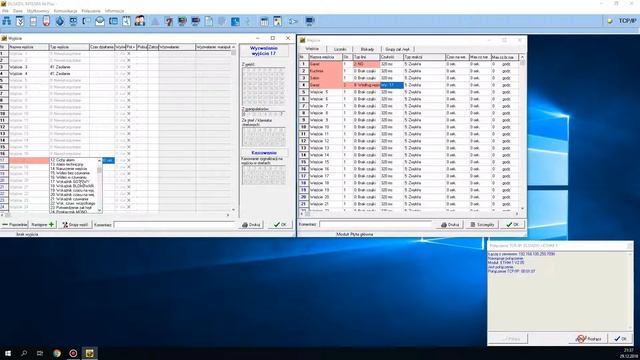The image size is (640, 360).
Task: Click Rozłącz in the connection window
Action: 588,339
